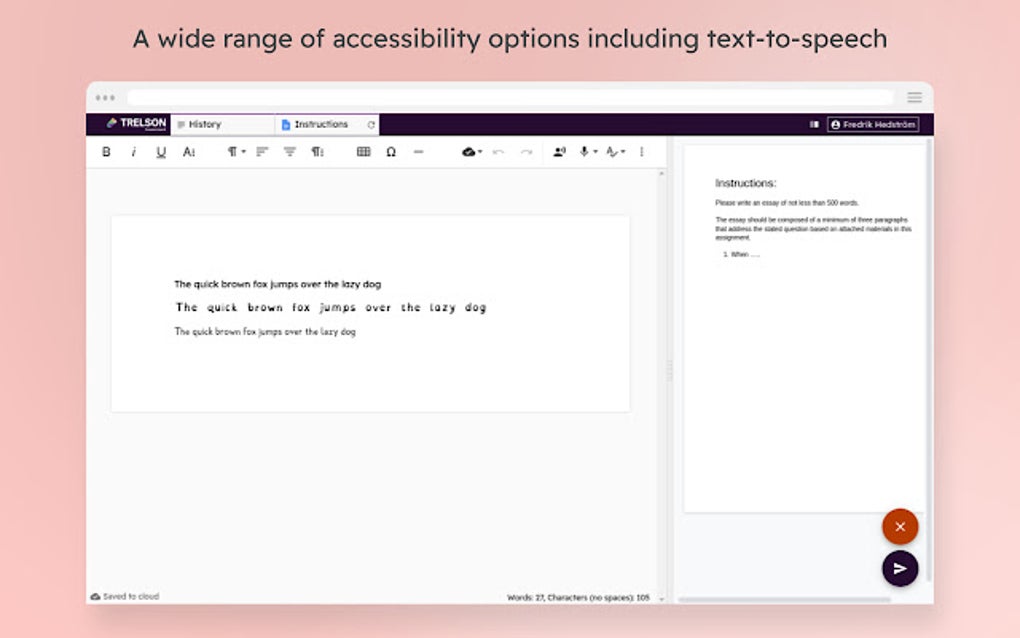Toggle bold formatting

105,152
